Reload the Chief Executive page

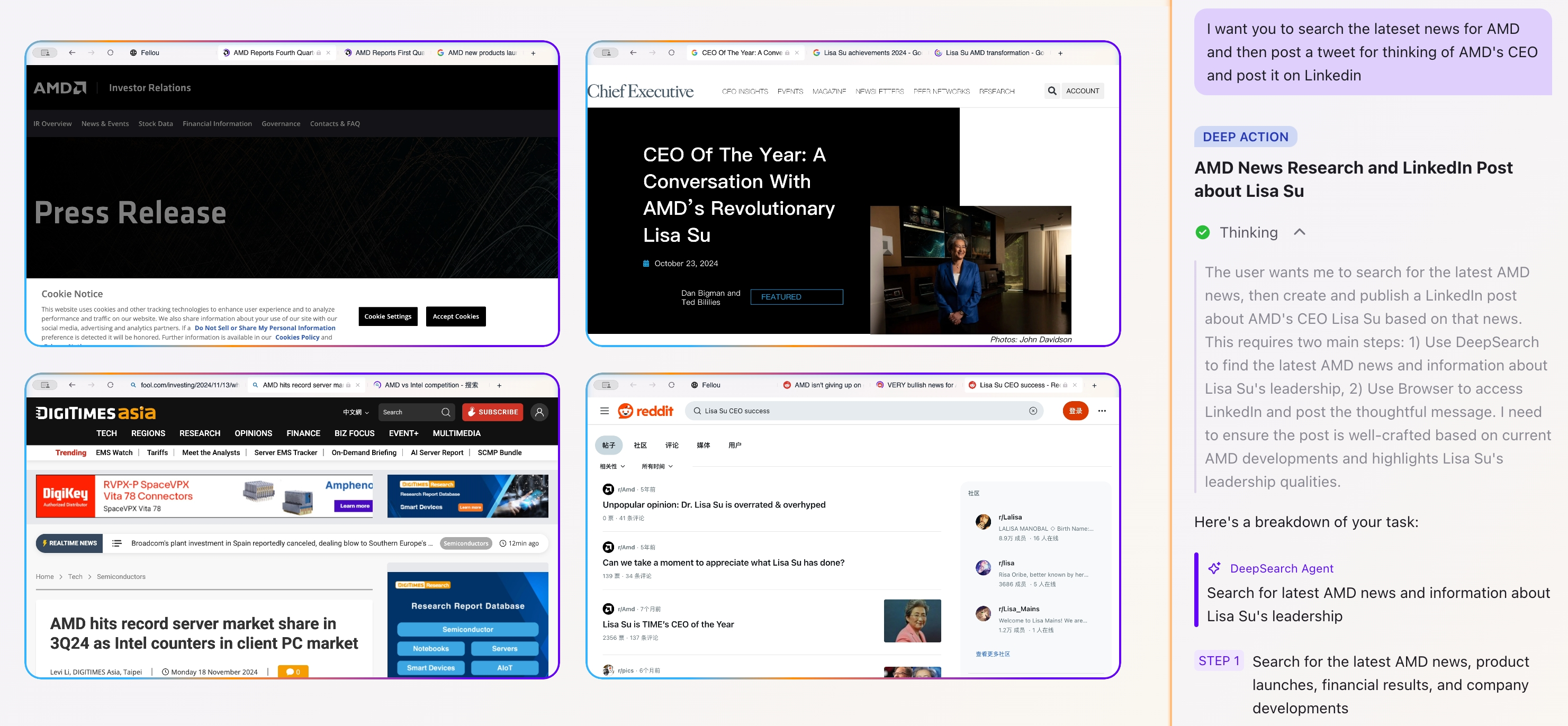pyautogui.click(x=671, y=53)
